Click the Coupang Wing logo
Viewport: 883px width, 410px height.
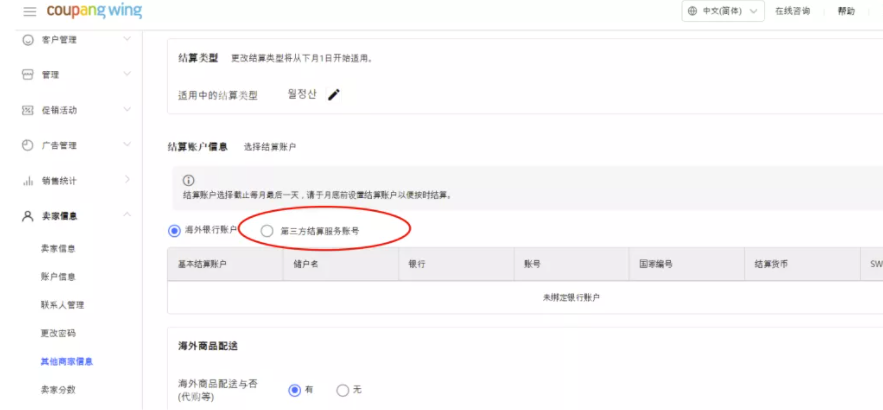(94, 12)
